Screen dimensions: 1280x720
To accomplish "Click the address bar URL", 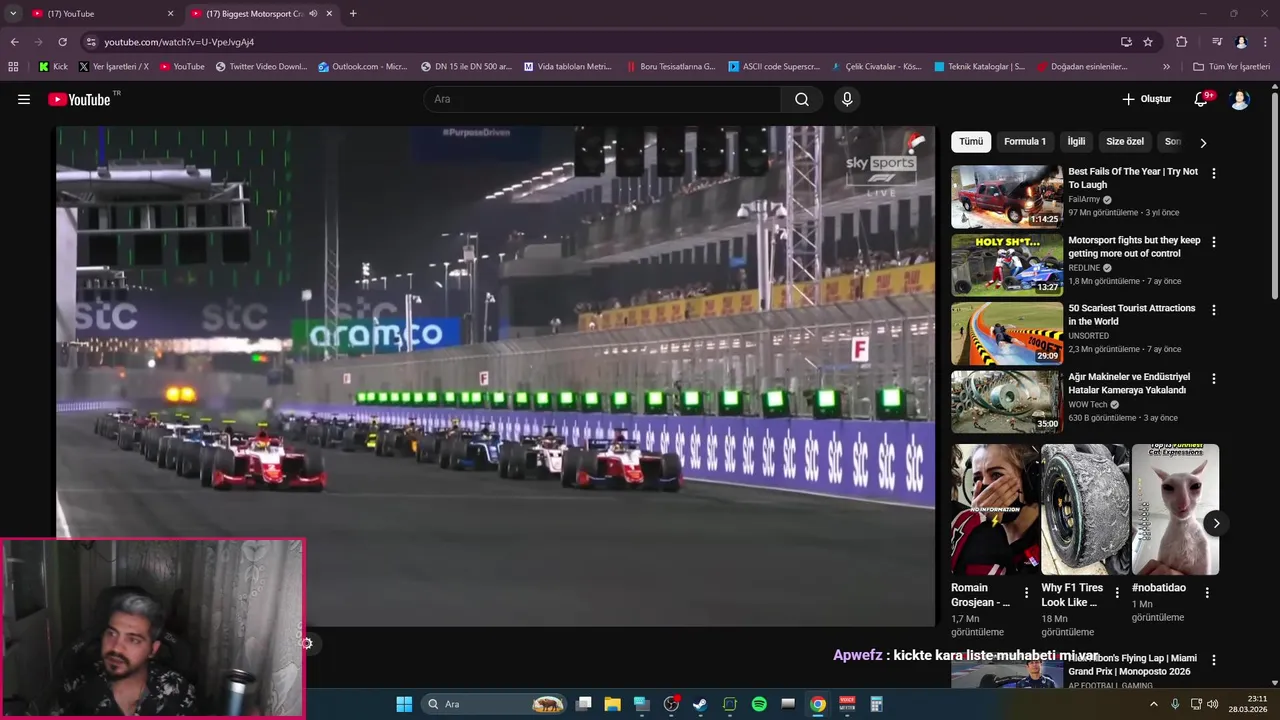I will pyautogui.click(x=179, y=42).
